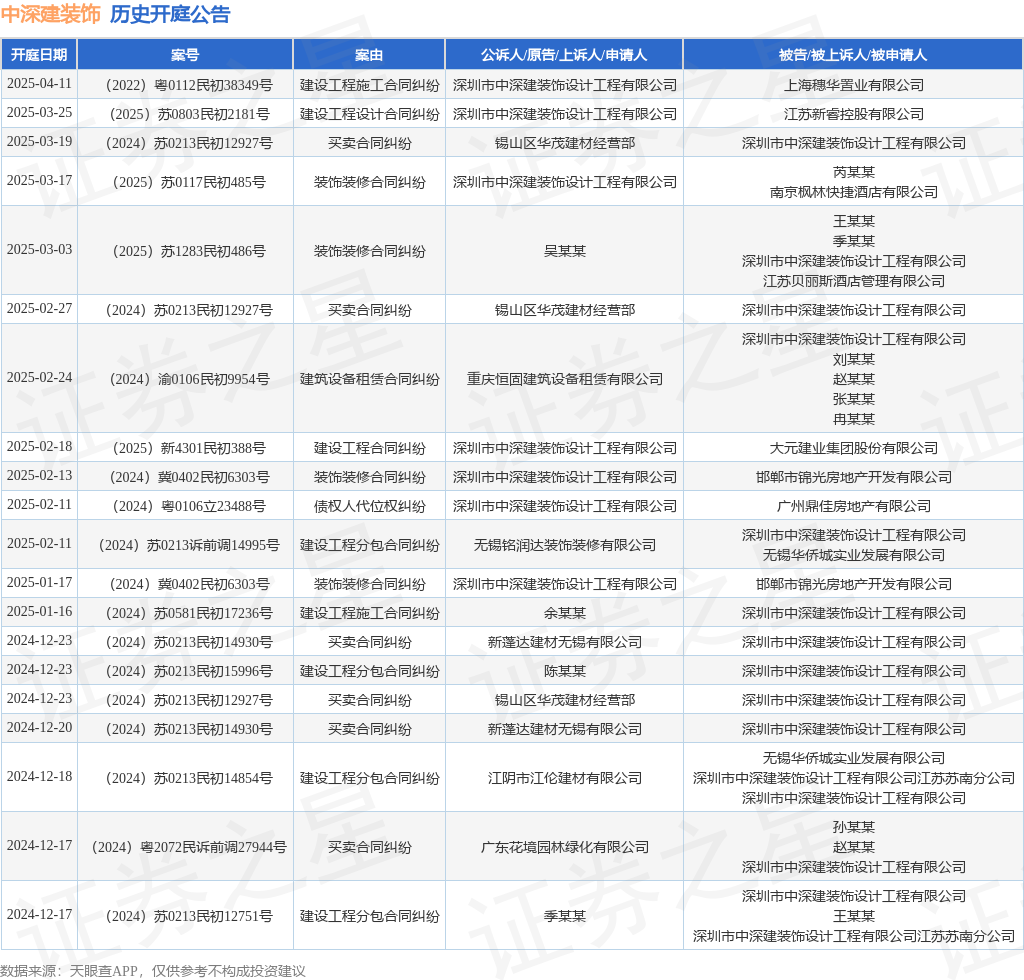Viewport: 1024px width, 980px height.
Task: Select the 被告/被上诉人/被申请人 column header
Action: [x=853, y=55]
